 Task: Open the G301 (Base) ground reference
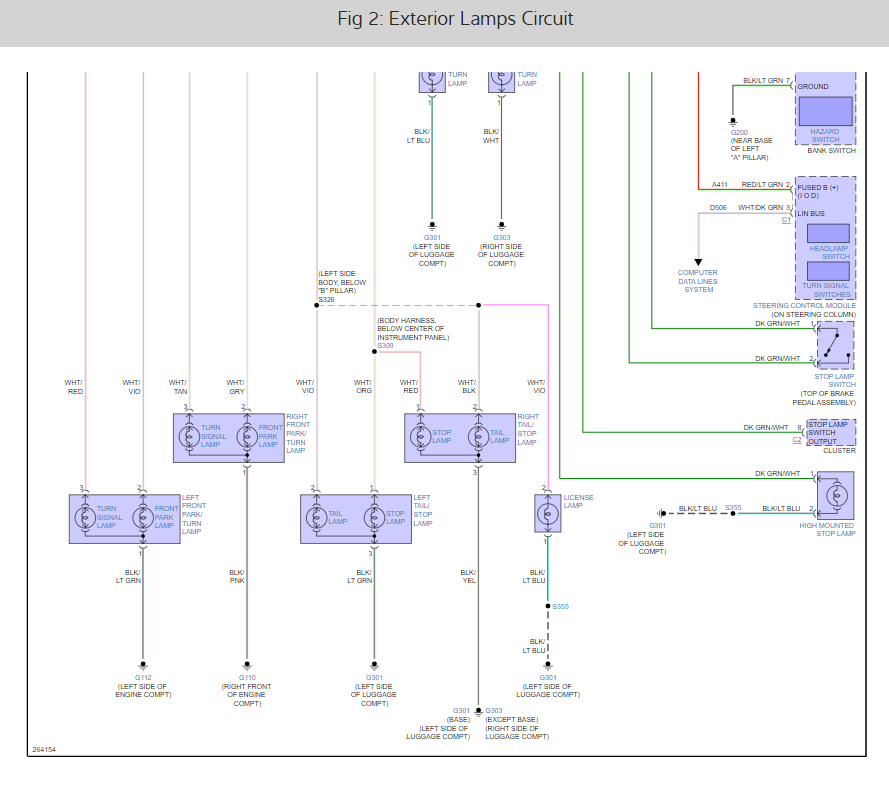(461, 711)
